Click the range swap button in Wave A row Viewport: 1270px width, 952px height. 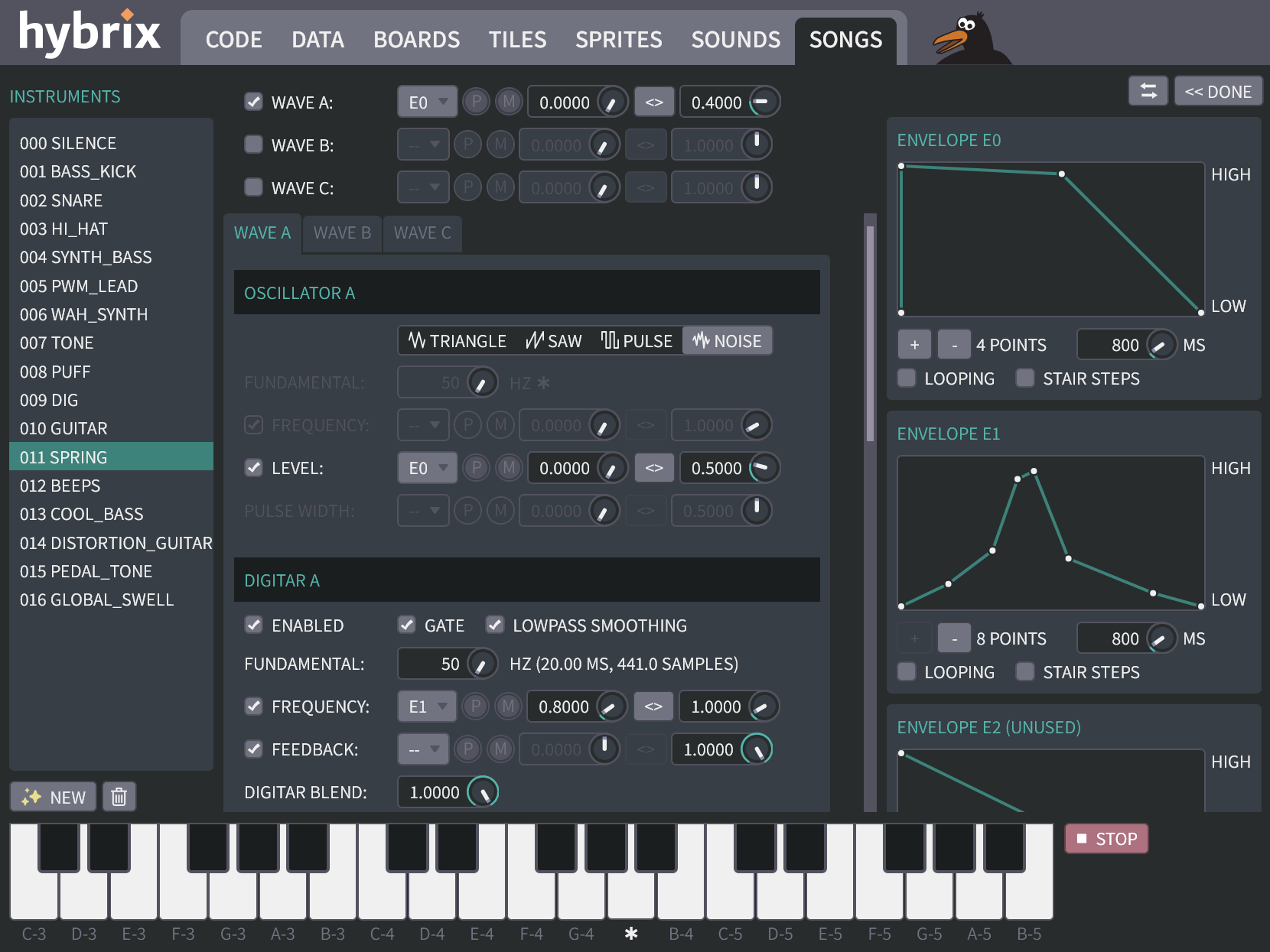(x=654, y=102)
